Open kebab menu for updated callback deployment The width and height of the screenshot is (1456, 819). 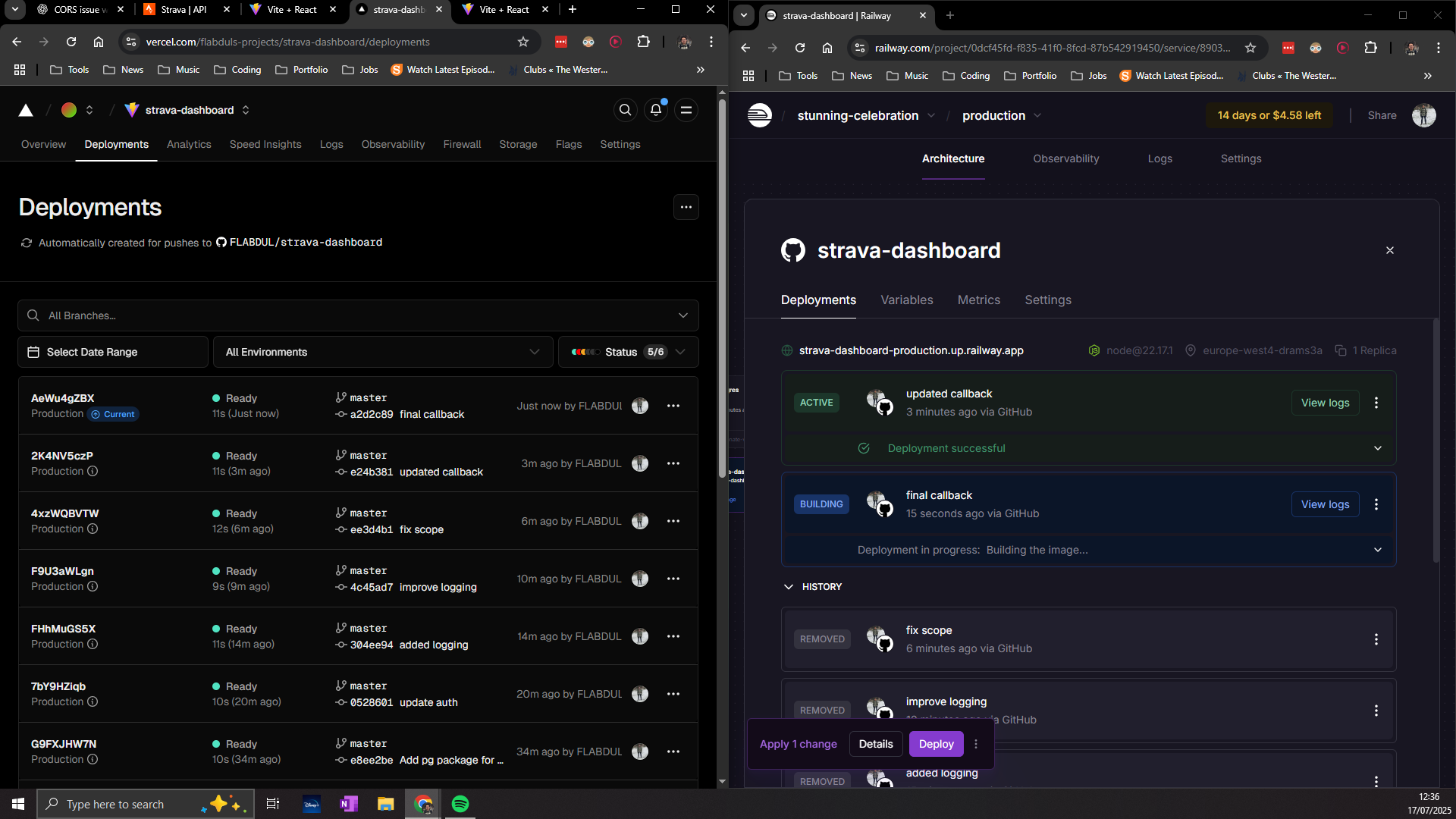[1376, 403]
